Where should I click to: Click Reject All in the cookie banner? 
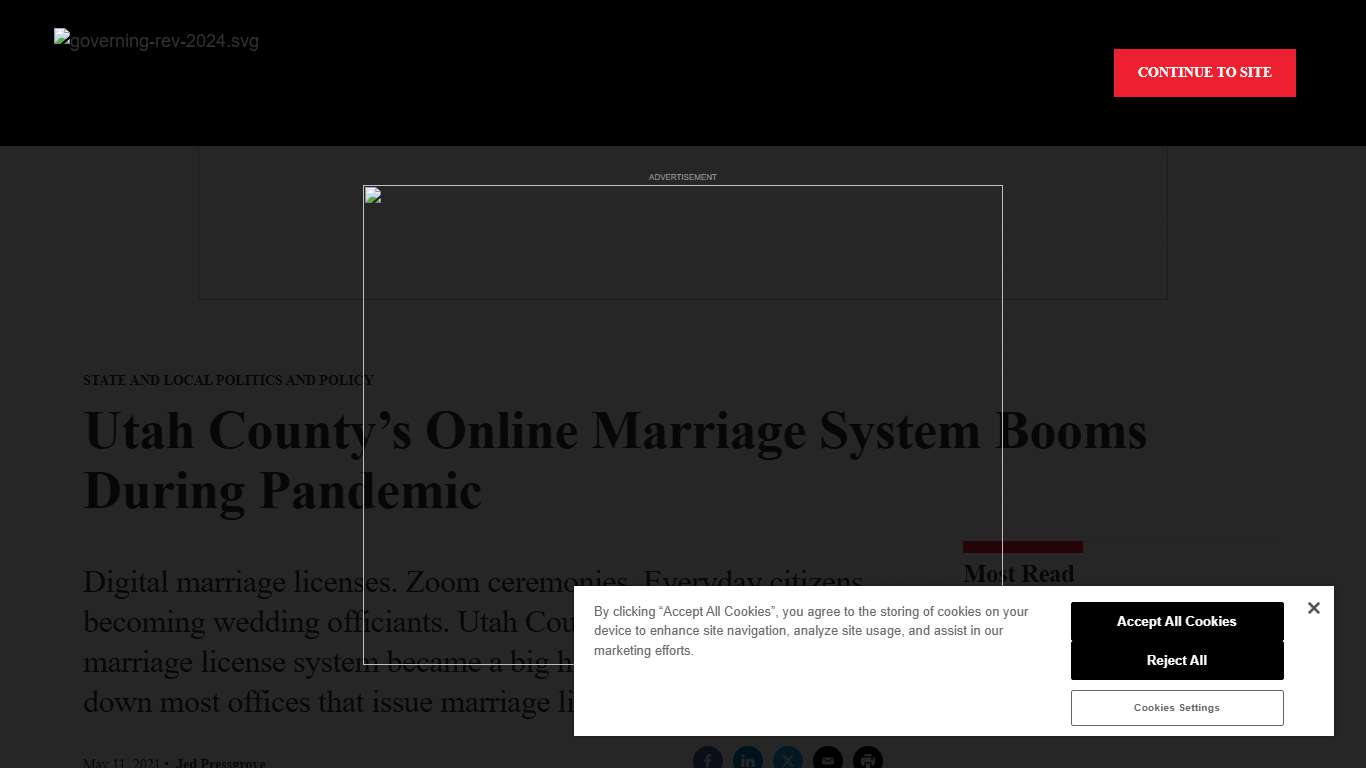tap(1177, 660)
